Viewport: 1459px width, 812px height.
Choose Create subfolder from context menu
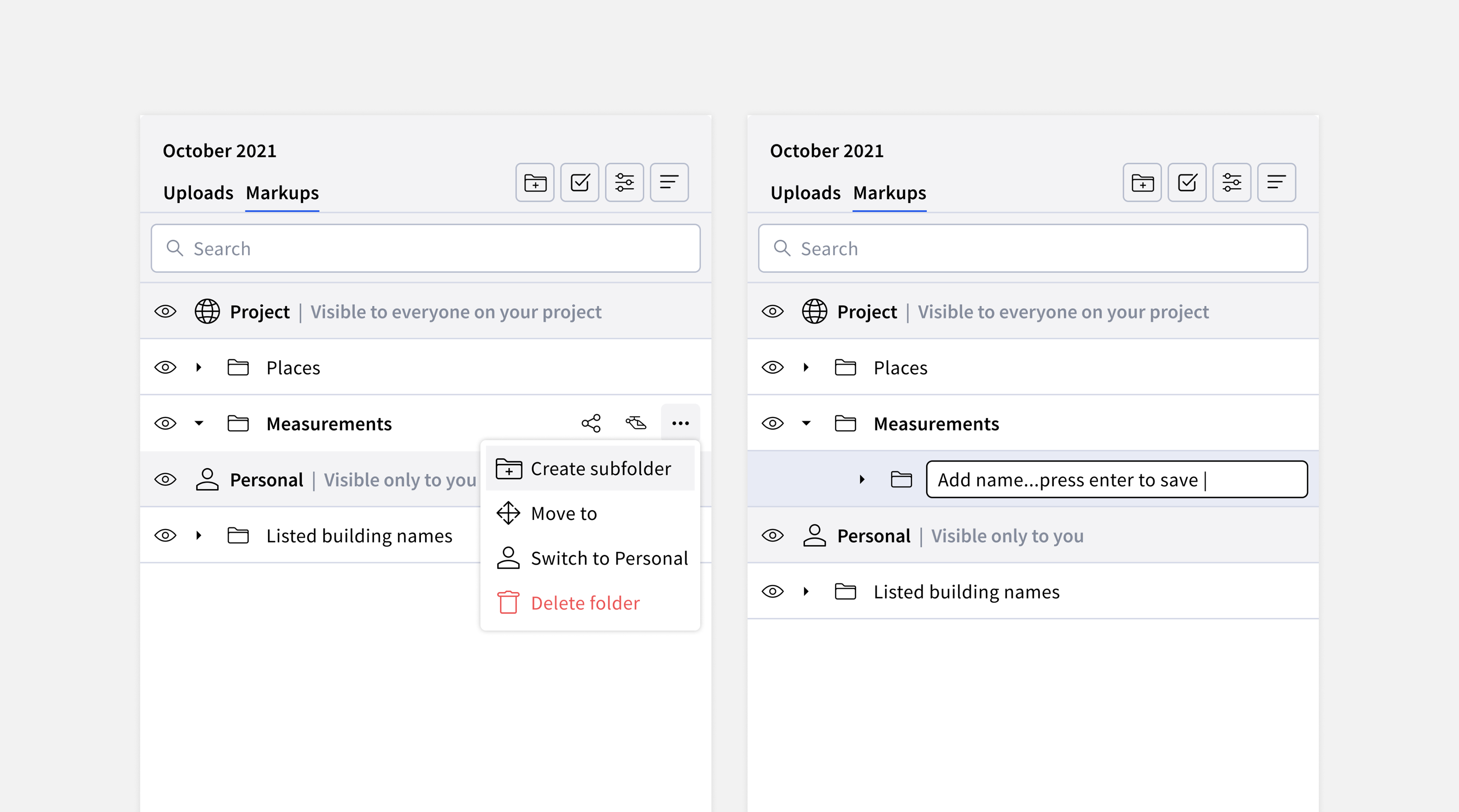pos(590,468)
